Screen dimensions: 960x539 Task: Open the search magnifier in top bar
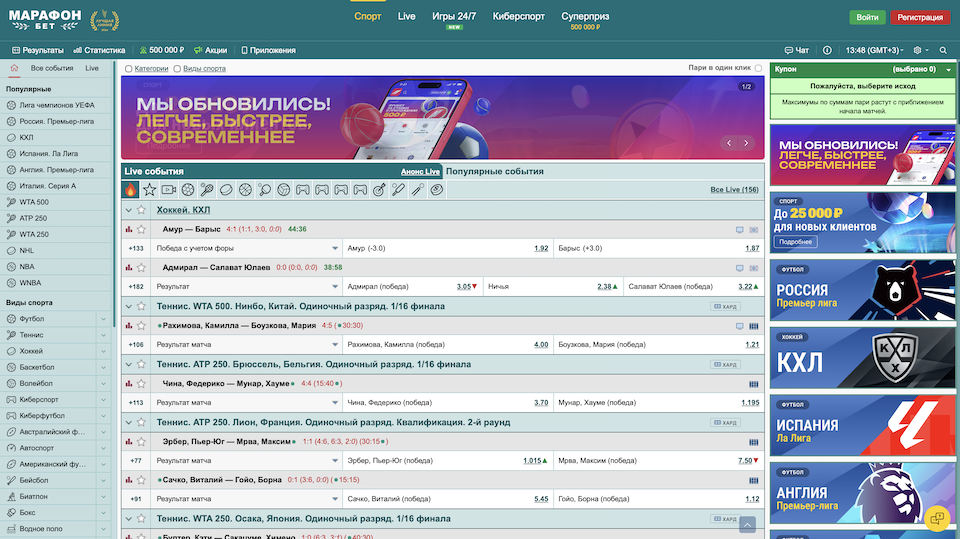point(943,50)
